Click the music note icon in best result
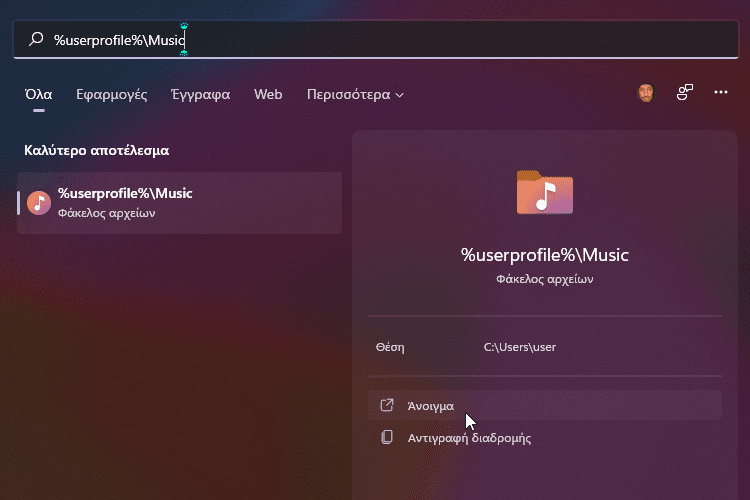Image resolution: width=750 pixels, height=500 pixels. (x=39, y=203)
